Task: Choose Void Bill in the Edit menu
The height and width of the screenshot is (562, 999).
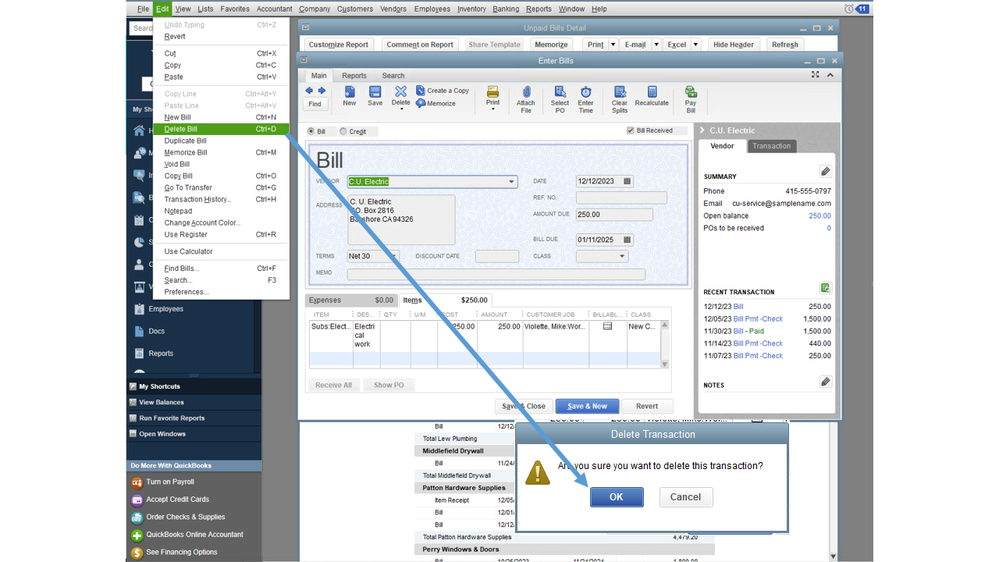Action: 176,164
